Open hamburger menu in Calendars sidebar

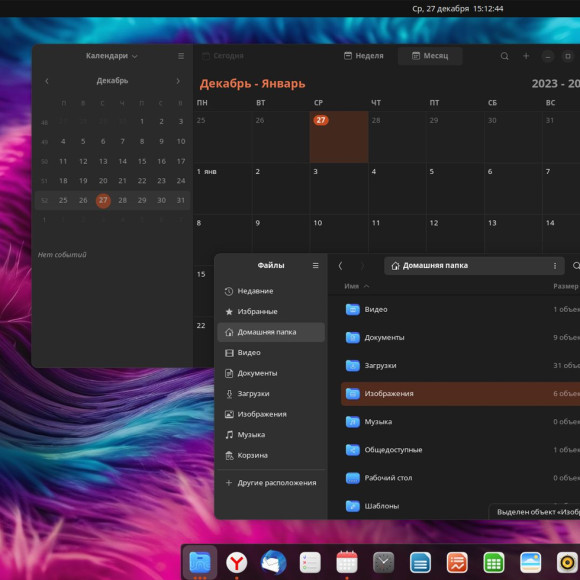(181, 56)
